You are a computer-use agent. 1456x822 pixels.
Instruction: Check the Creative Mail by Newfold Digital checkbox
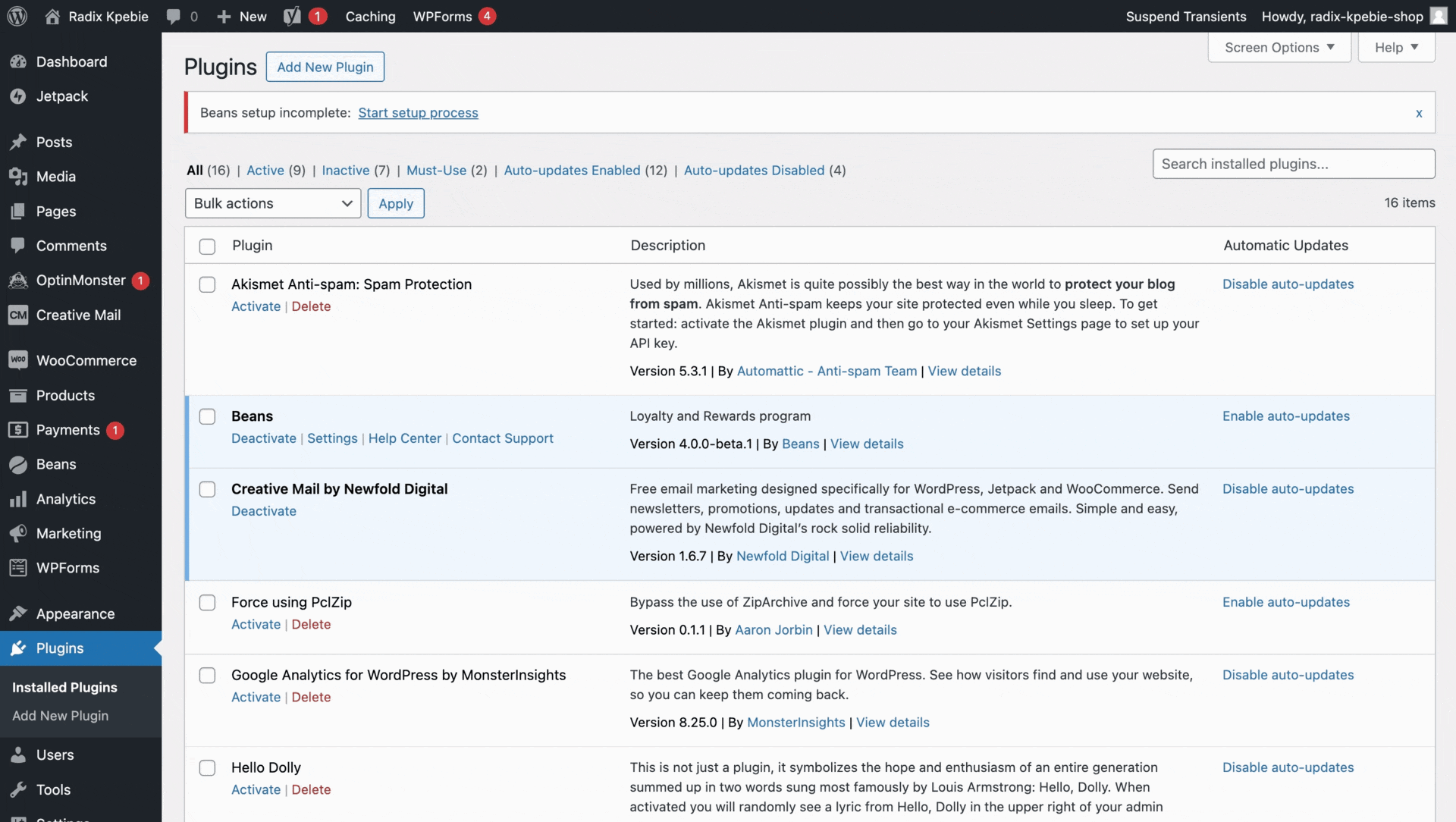click(x=207, y=489)
